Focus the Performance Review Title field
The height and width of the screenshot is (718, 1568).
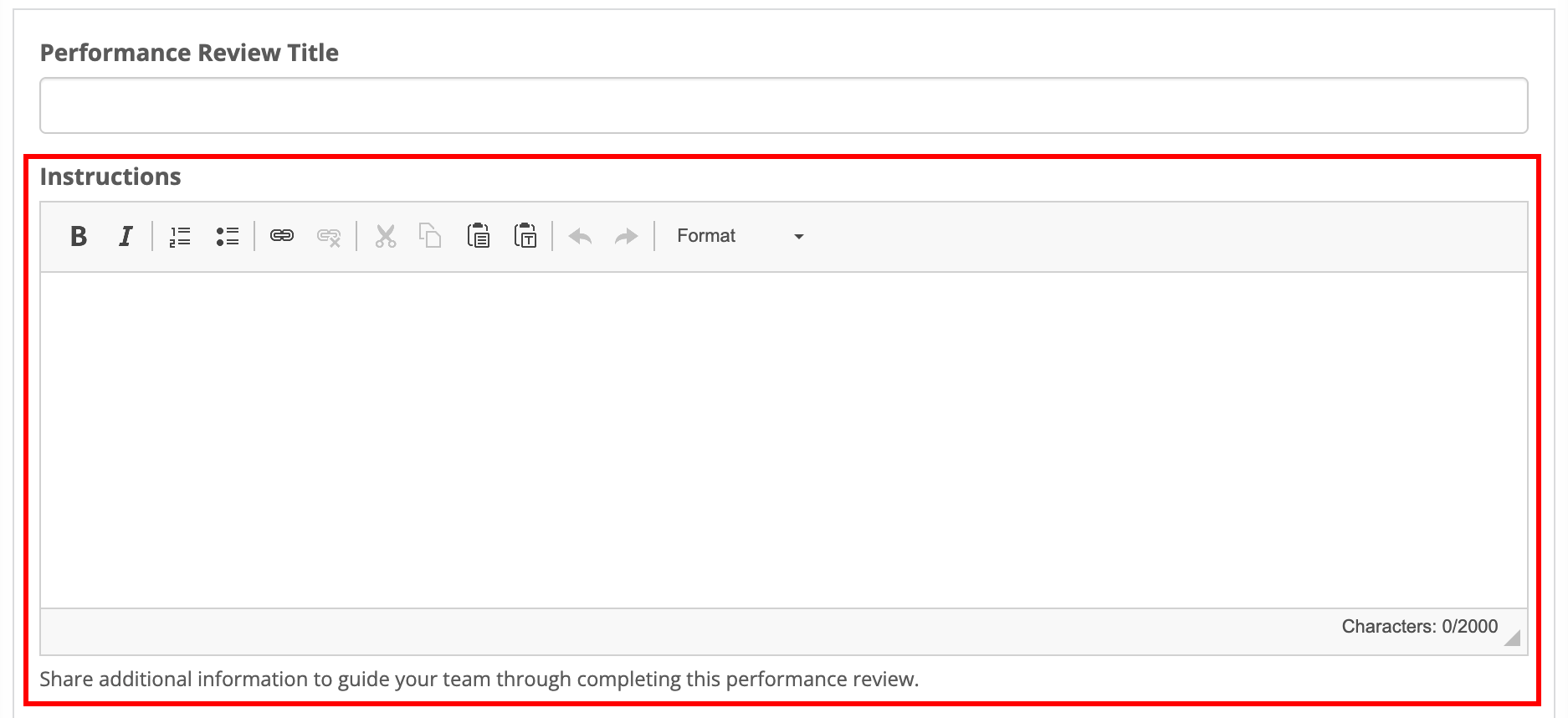[783, 105]
